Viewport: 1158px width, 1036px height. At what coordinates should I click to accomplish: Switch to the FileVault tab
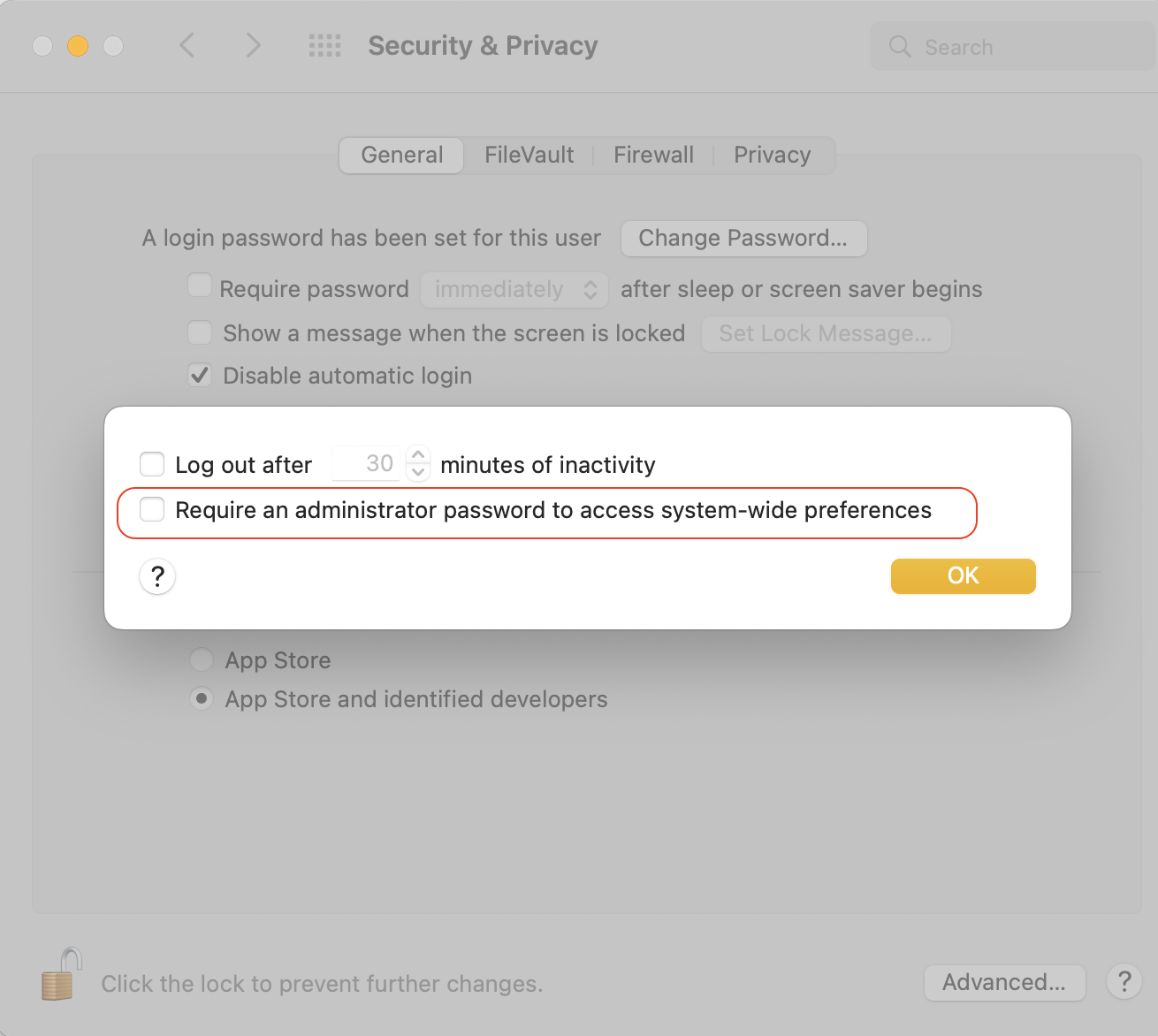[x=529, y=156]
